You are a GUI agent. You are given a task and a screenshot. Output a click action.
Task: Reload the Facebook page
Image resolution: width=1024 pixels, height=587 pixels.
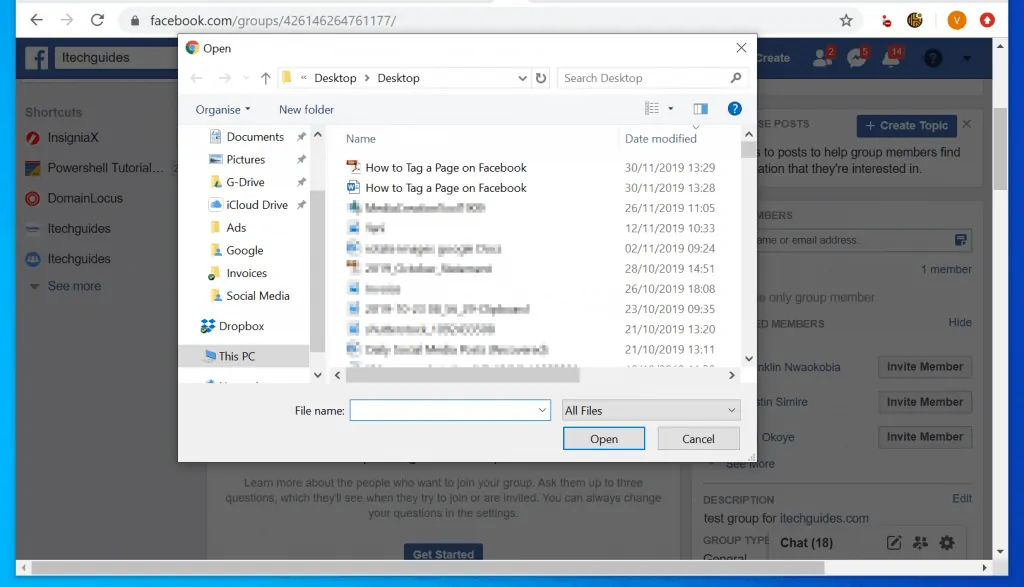97,20
